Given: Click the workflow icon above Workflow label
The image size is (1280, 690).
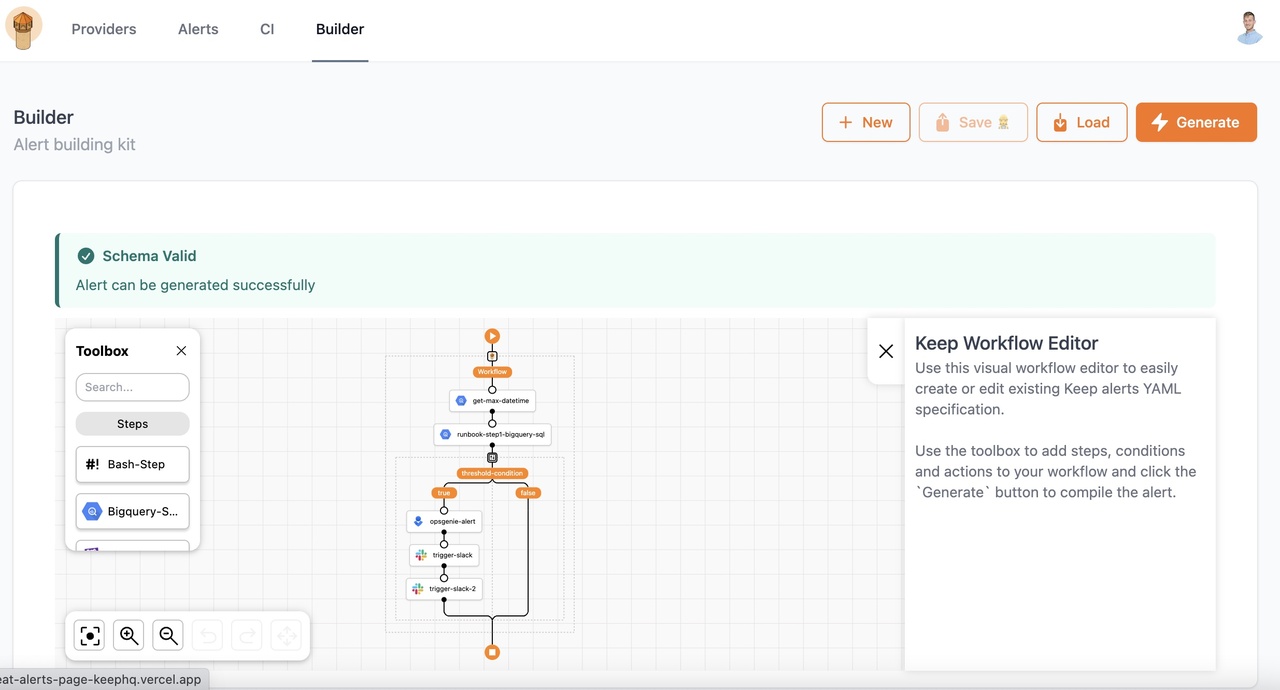Looking at the screenshot, I should coord(492,356).
